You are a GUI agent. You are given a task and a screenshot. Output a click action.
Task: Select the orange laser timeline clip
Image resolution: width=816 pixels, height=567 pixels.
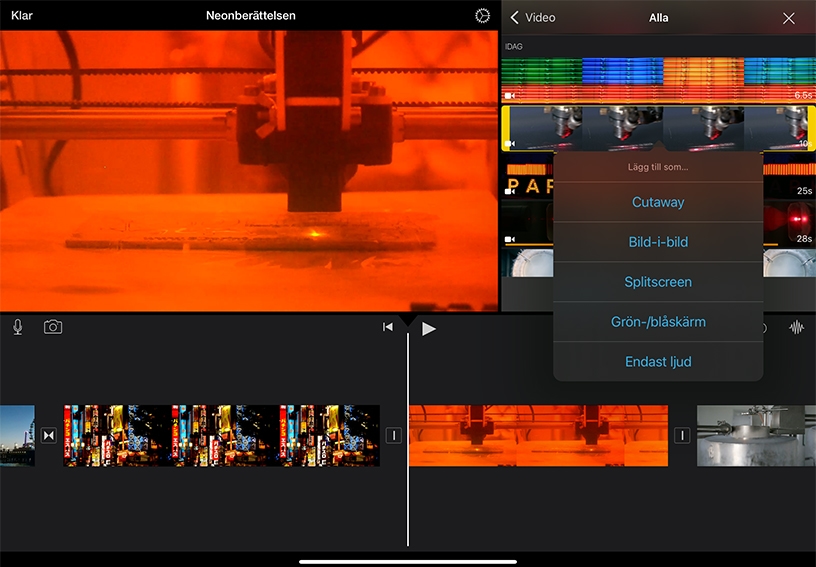click(x=538, y=435)
